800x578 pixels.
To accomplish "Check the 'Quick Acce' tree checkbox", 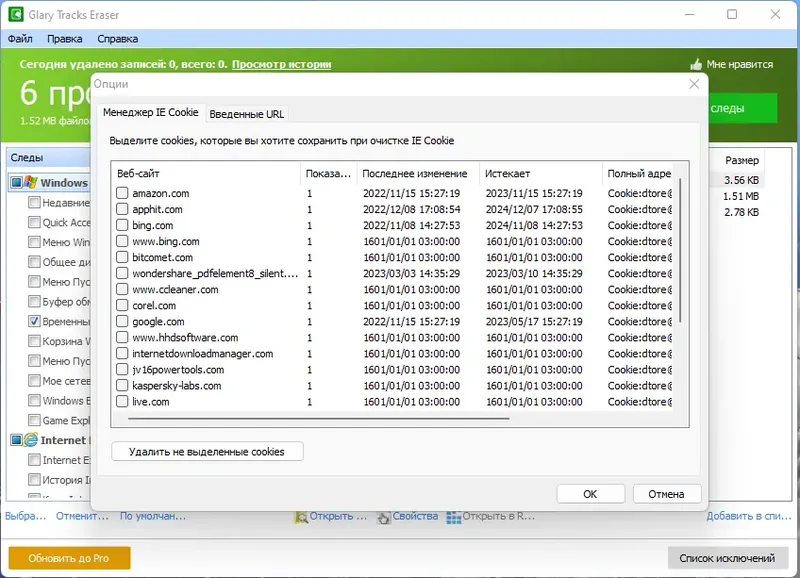I will click(34, 222).
